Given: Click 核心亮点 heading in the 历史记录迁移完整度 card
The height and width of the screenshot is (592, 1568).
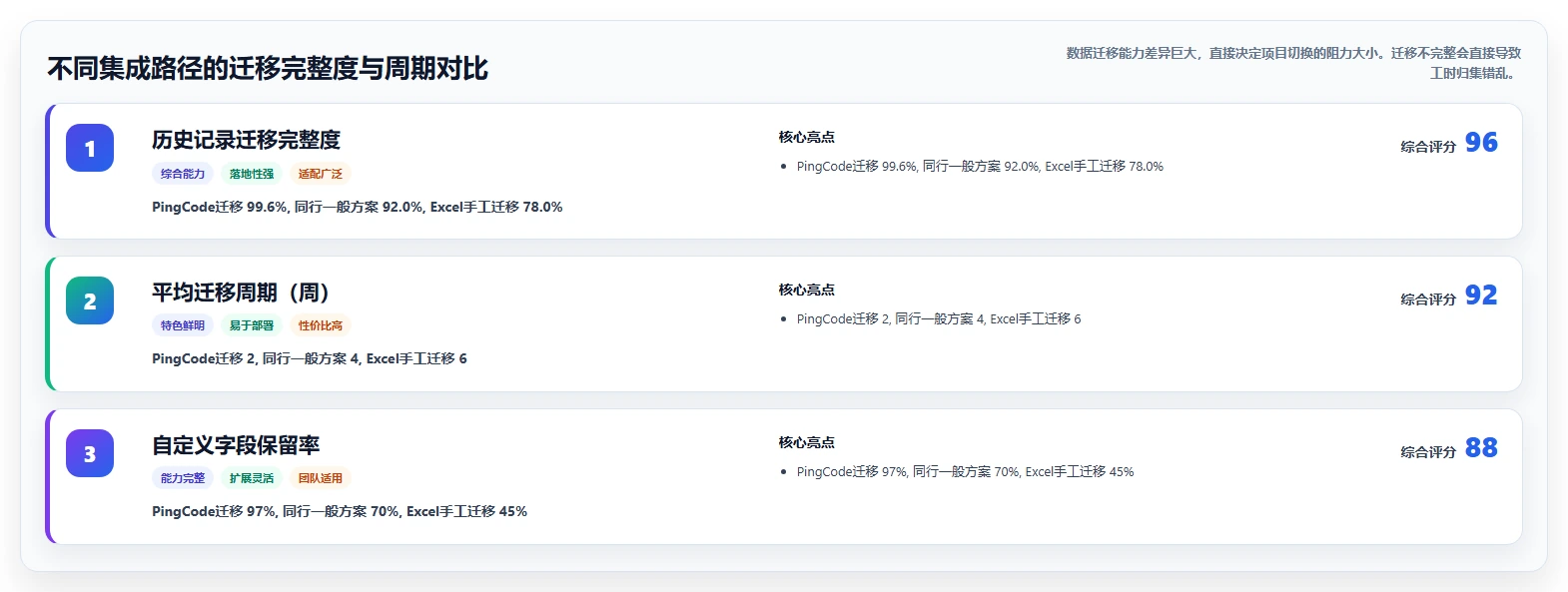Looking at the screenshot, I should [807, 137].
